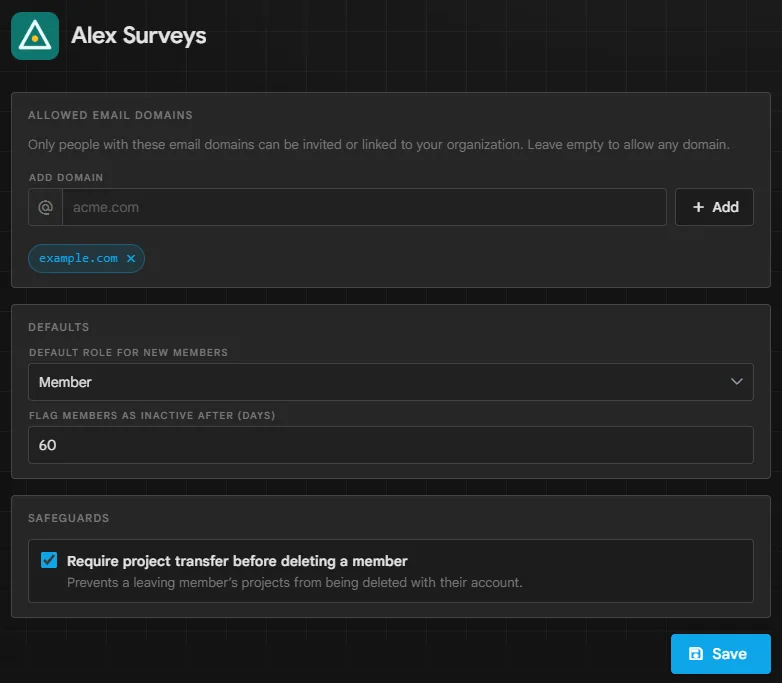Click the 'Flag members as inactive after (days)' label
The image size is (782, 683).
pos(152,416)
